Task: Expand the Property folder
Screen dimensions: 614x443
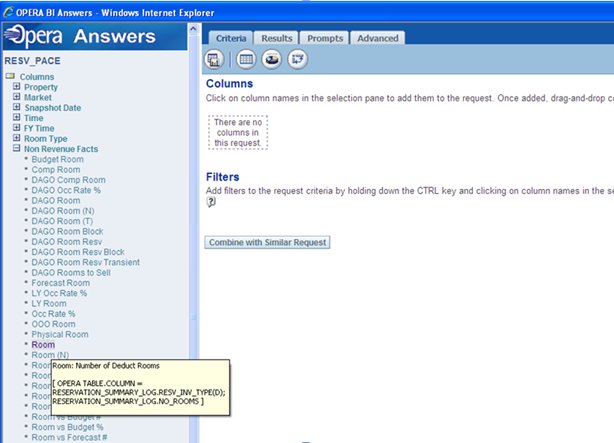Action: tap(16, 86)
